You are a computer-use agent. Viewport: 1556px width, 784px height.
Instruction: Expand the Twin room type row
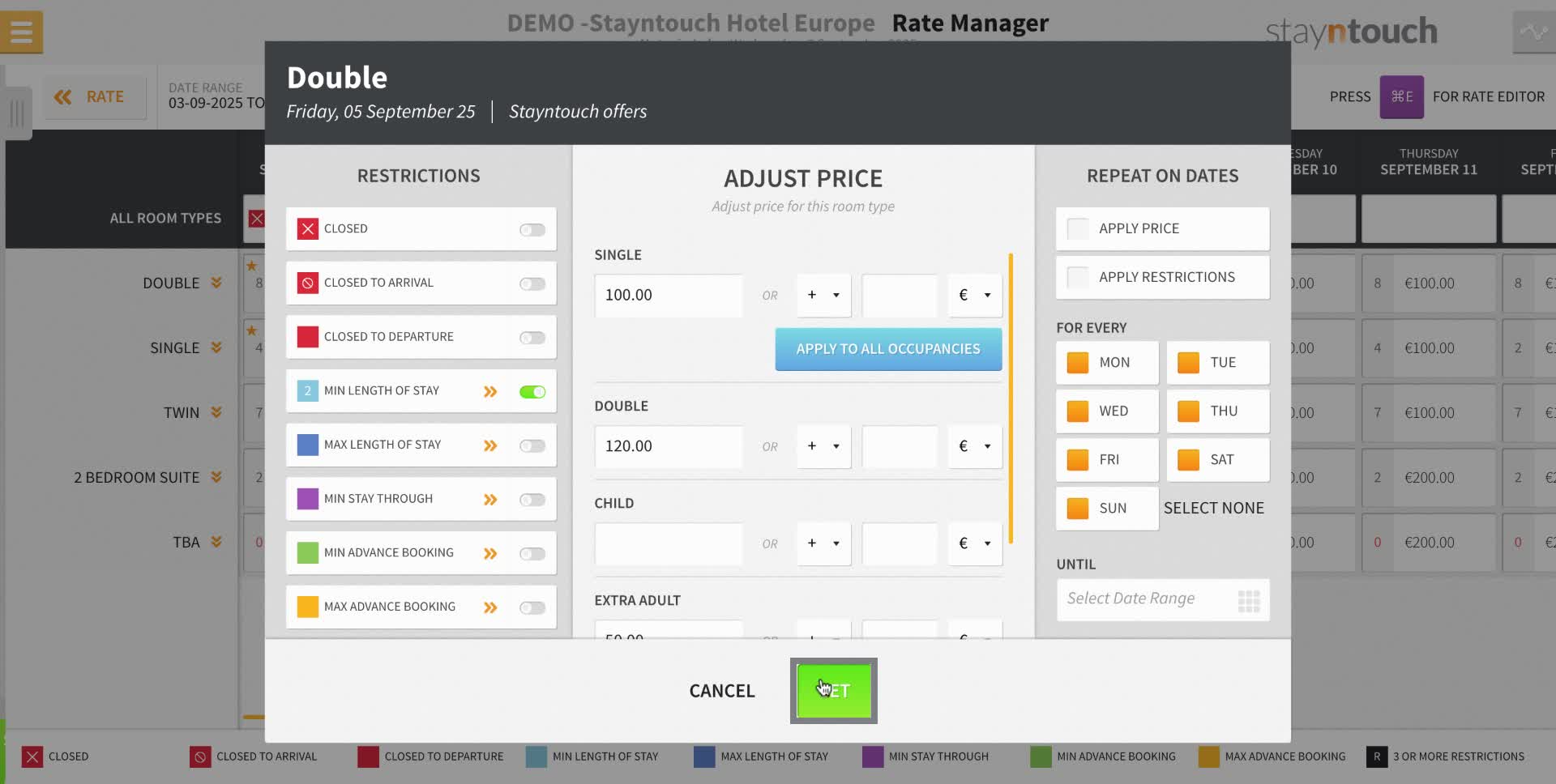216,412
